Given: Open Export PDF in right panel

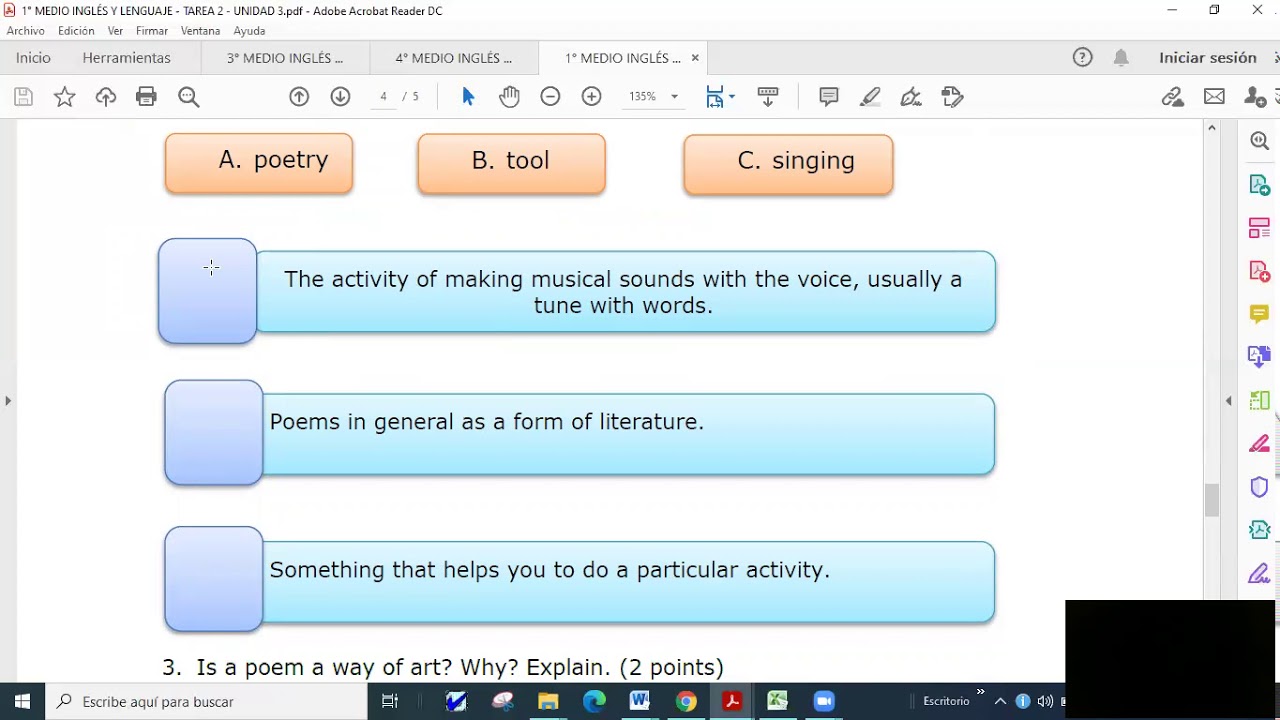Looking at the screenshot, I should 1260,185.
